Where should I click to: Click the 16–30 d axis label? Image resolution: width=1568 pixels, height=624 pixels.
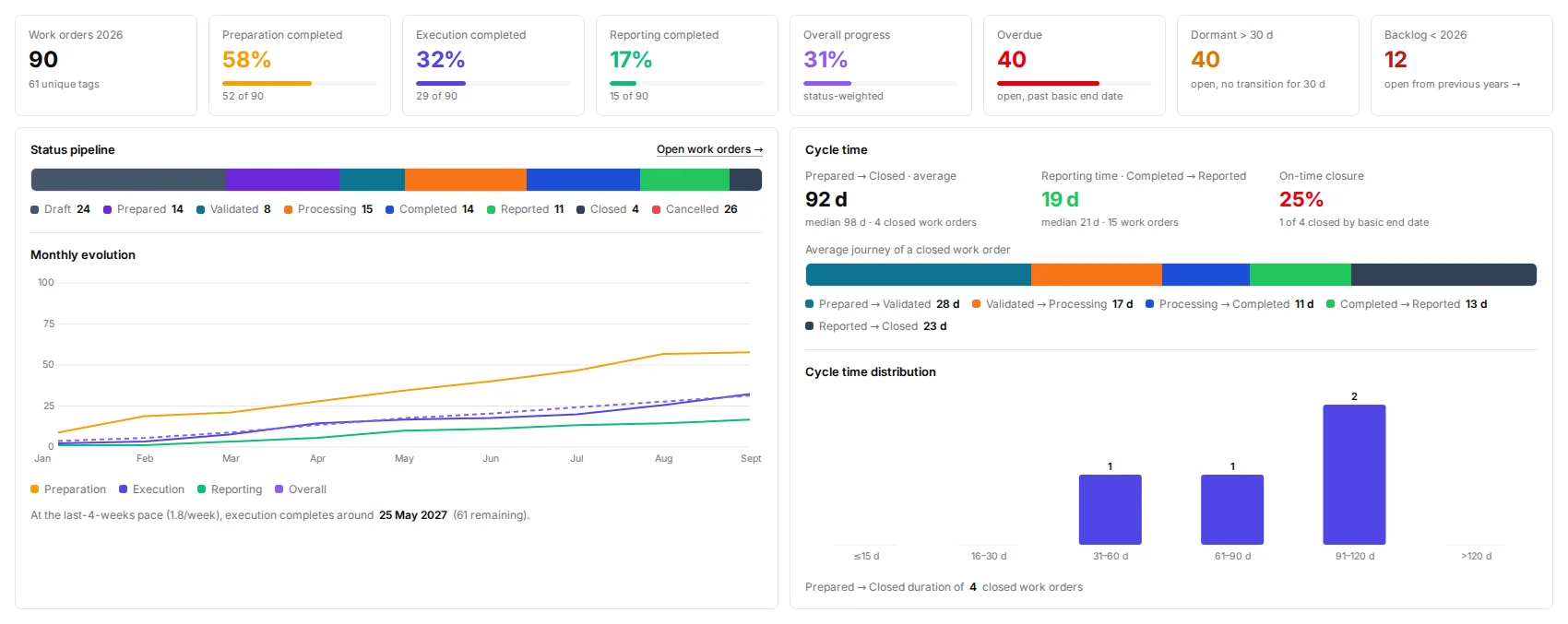pos(989,556)
